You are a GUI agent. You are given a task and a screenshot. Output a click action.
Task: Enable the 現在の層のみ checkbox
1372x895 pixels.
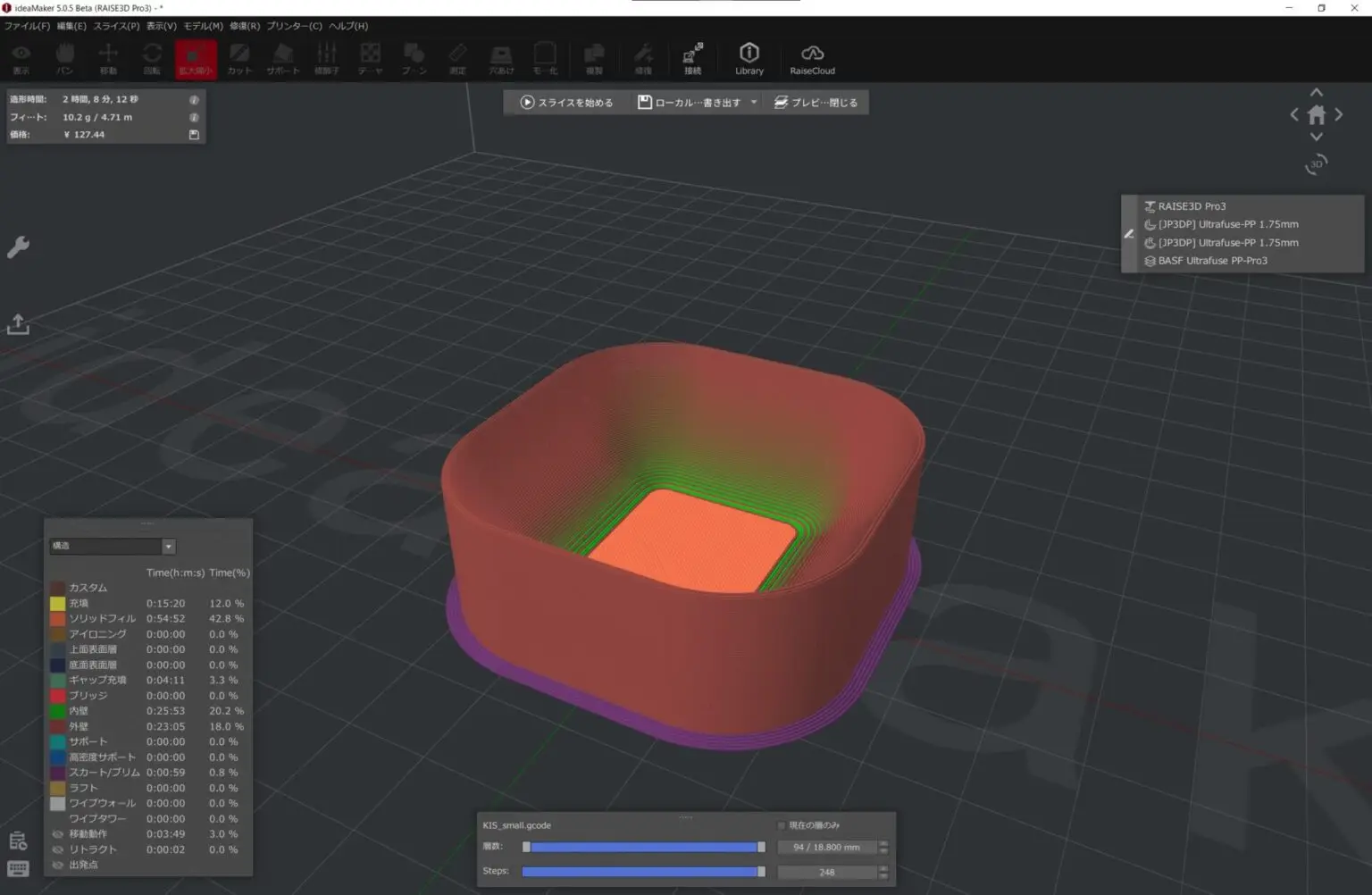click(782, 825)
